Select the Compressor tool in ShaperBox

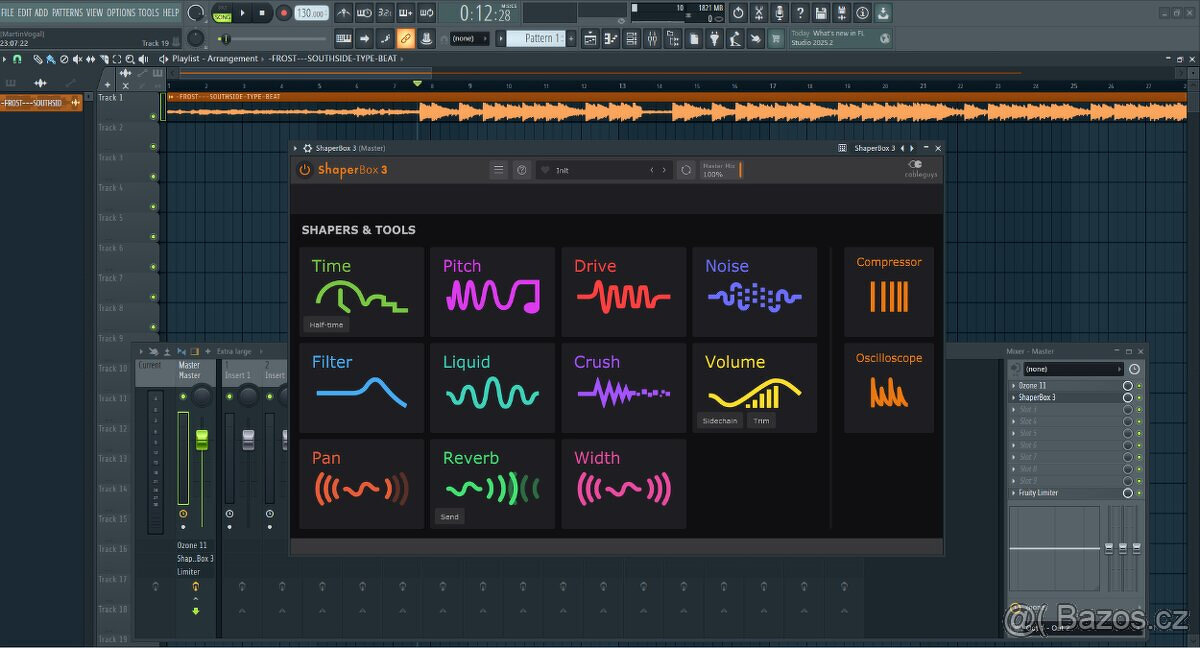pyautogui.click(x=888, y=290)
